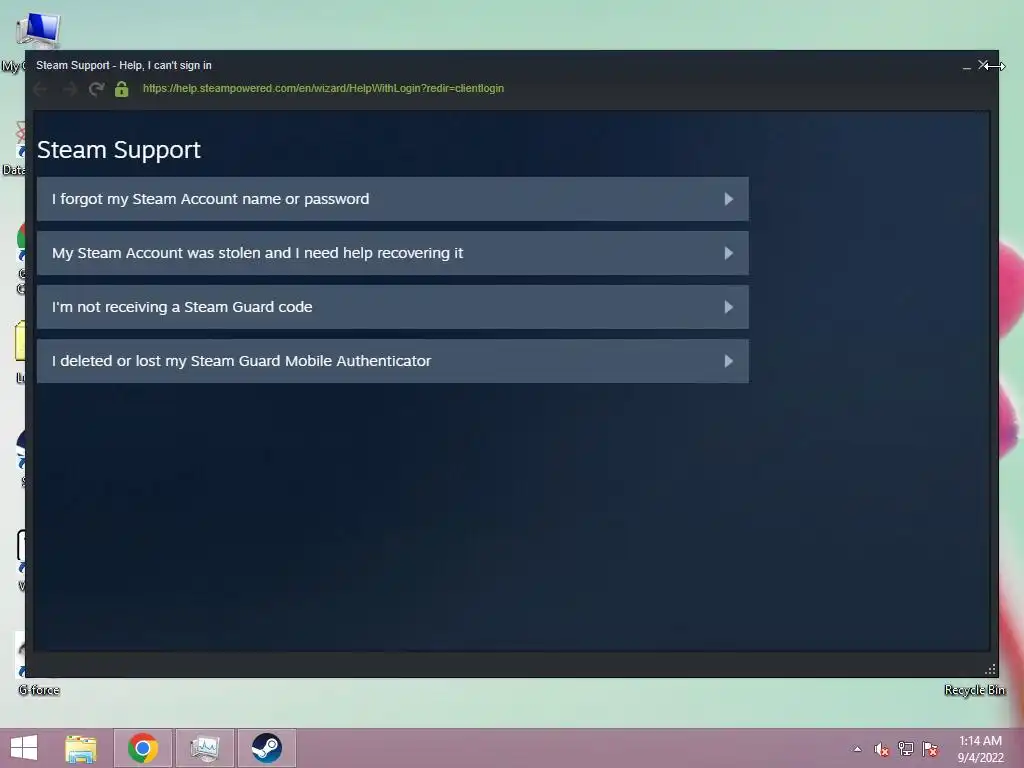Minimize the Steam Support window
This screenshot has height=768, width=1024.
[967, 66]
